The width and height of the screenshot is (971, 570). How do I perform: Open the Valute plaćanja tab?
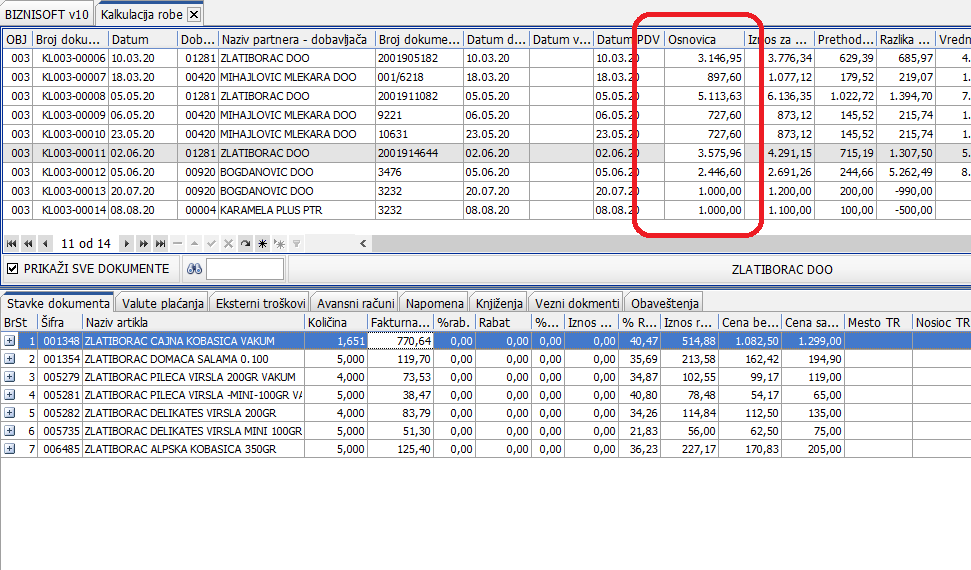(x=163, y=303)
